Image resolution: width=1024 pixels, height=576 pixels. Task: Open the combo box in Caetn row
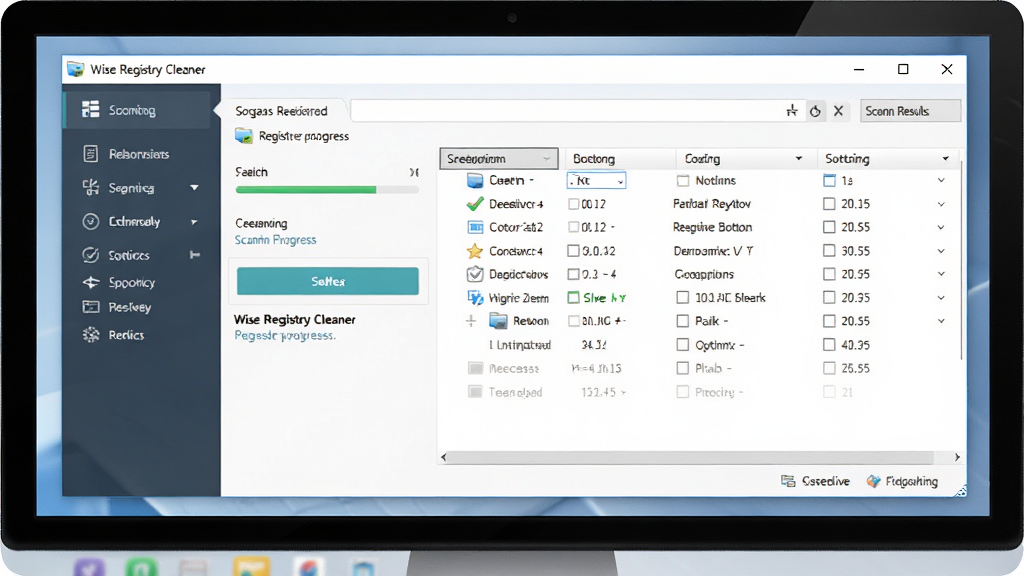coord(596,180)
